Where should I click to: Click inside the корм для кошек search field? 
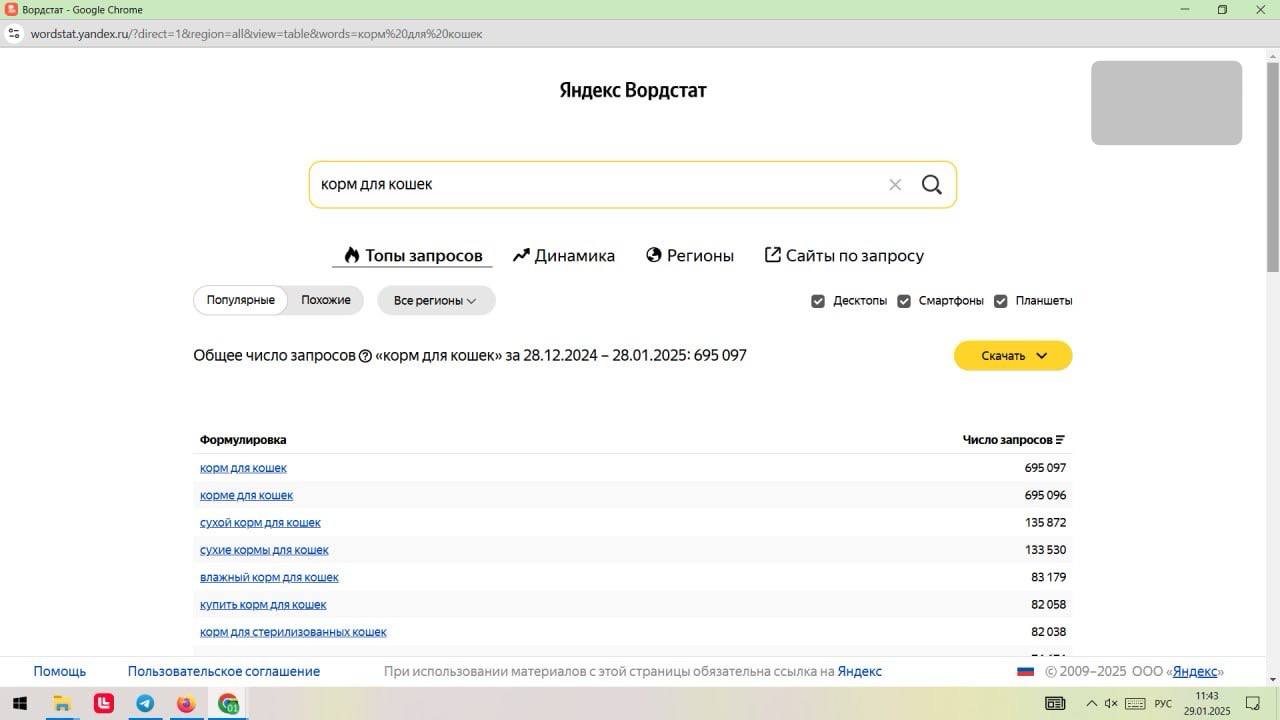tap(600, 185)
